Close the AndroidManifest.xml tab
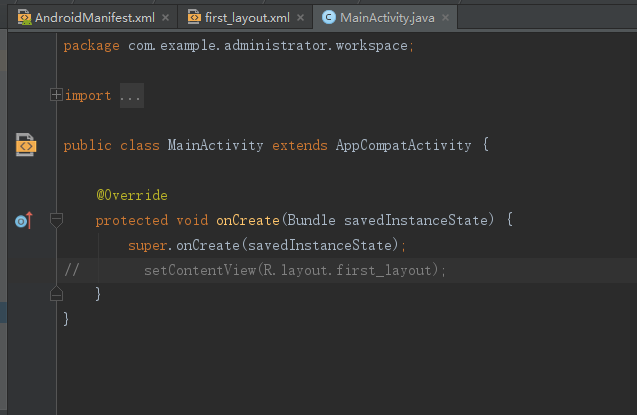 click(165, 17)
